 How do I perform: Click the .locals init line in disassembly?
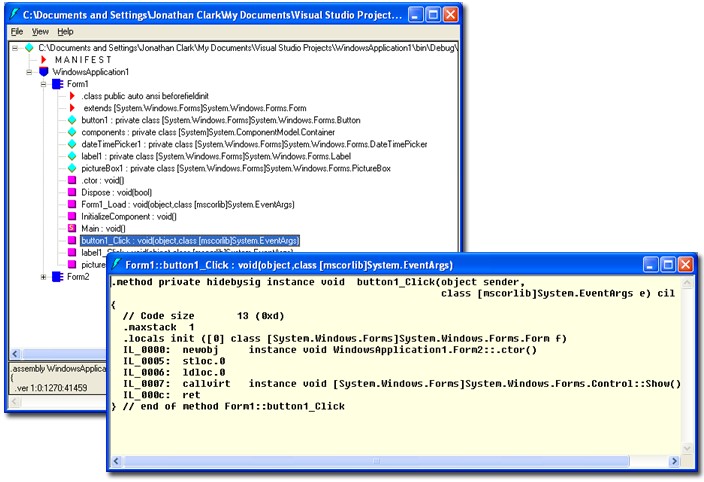tap(345, 338)
